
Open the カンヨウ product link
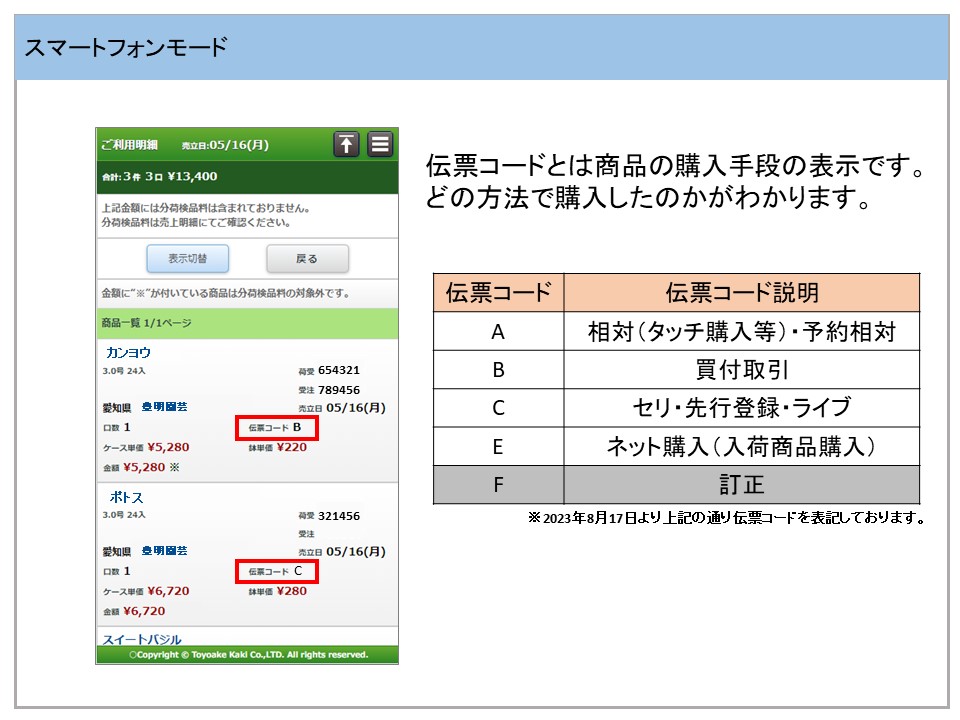(x=128, y=353)
